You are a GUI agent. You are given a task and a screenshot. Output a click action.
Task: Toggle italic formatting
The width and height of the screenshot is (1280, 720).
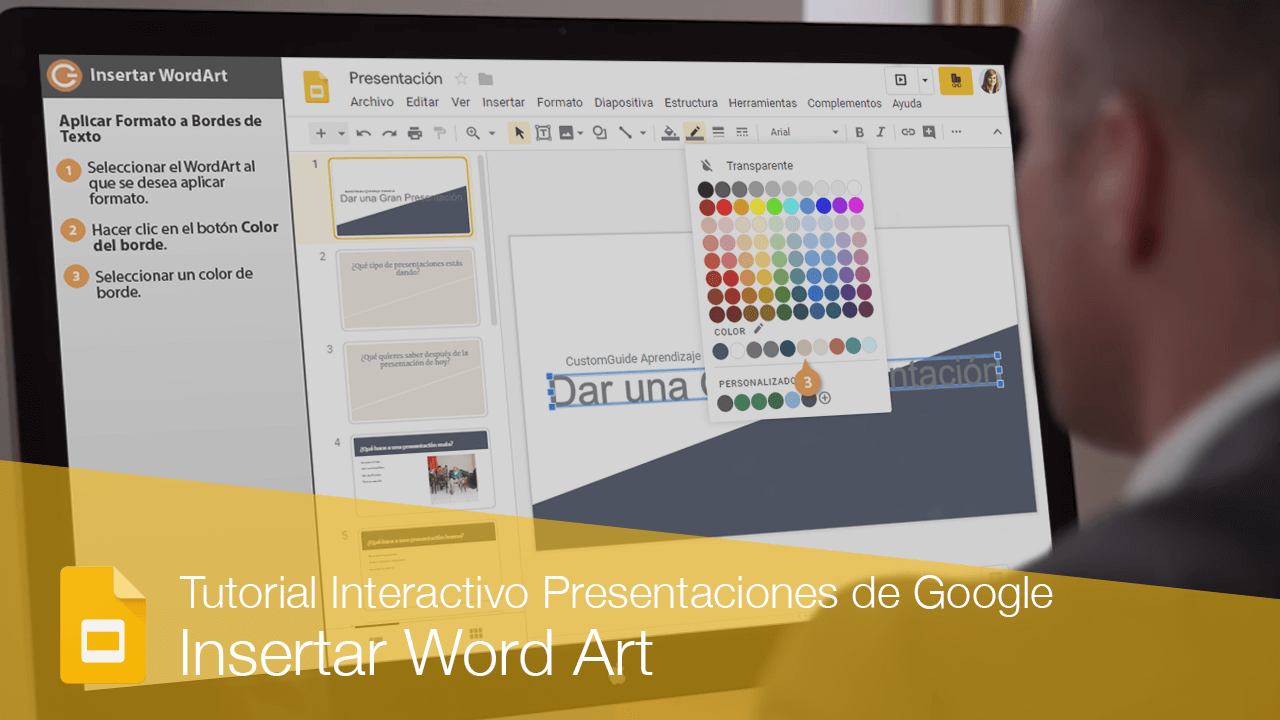pos(881,132)
